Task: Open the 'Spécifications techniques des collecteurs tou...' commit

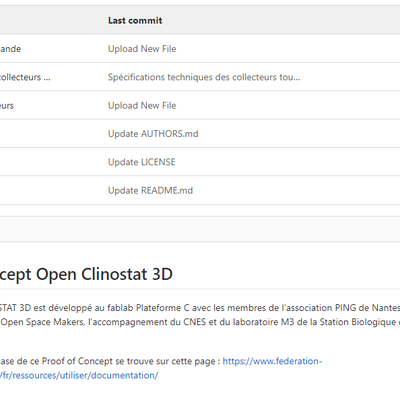Action: click(204, 77)
